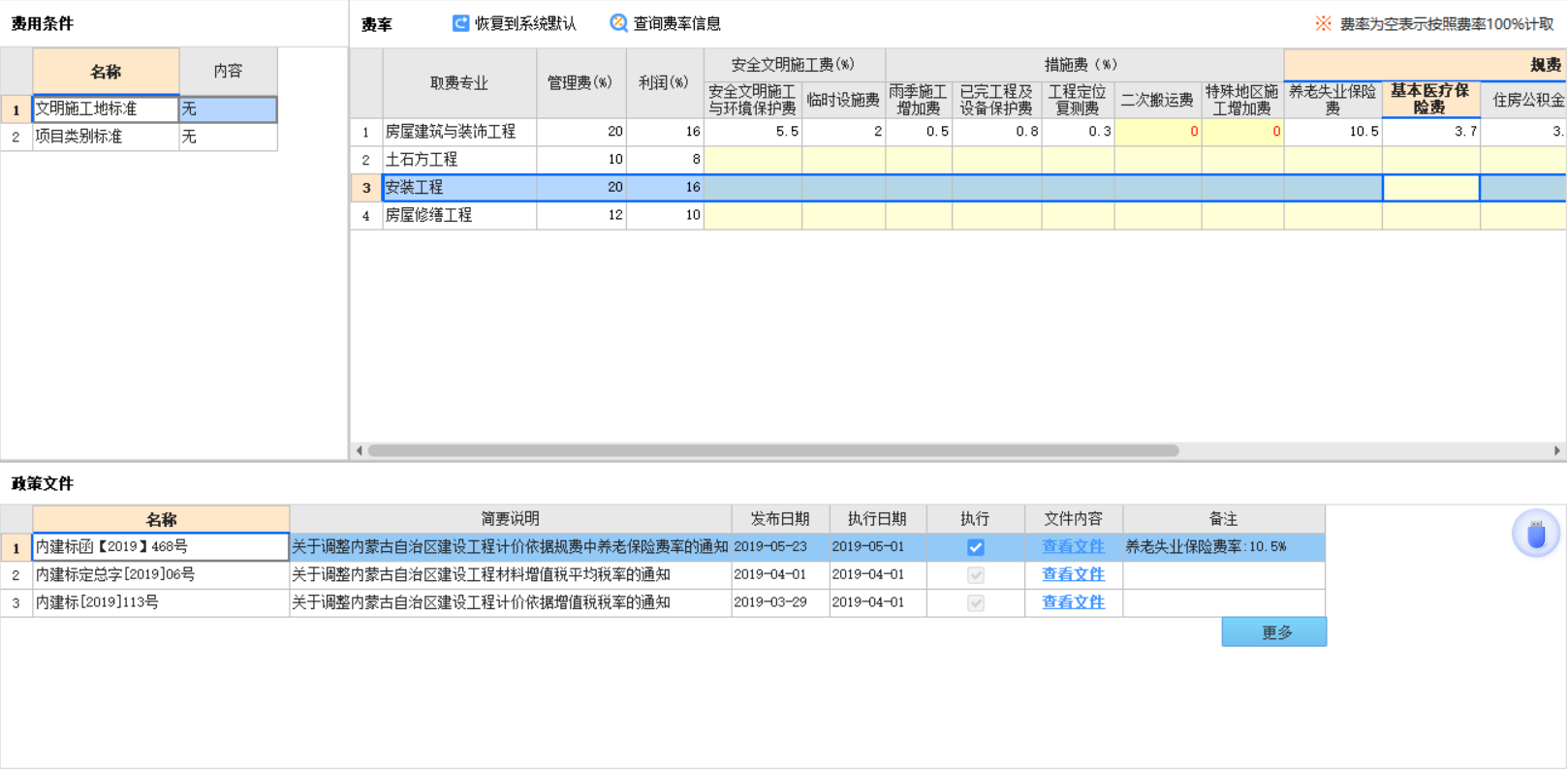The height and width of the screenshot is (769, 1568).
Task: Click 恢复到系统默认 button text
Action: tap(525, 23)
